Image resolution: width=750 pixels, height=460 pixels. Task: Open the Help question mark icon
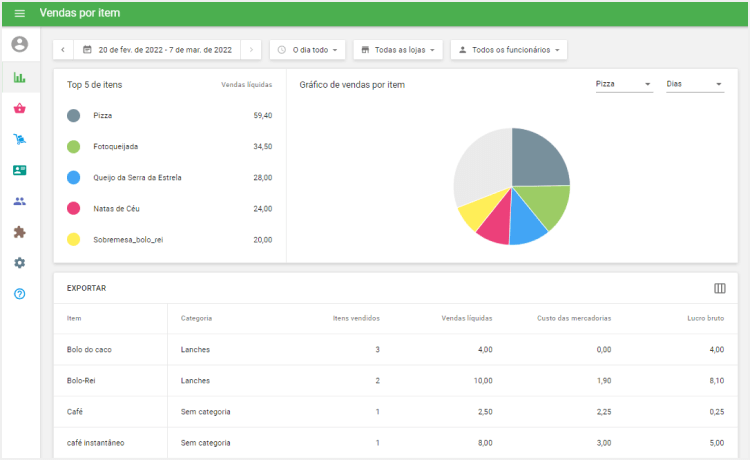click(x=20, y=294)
